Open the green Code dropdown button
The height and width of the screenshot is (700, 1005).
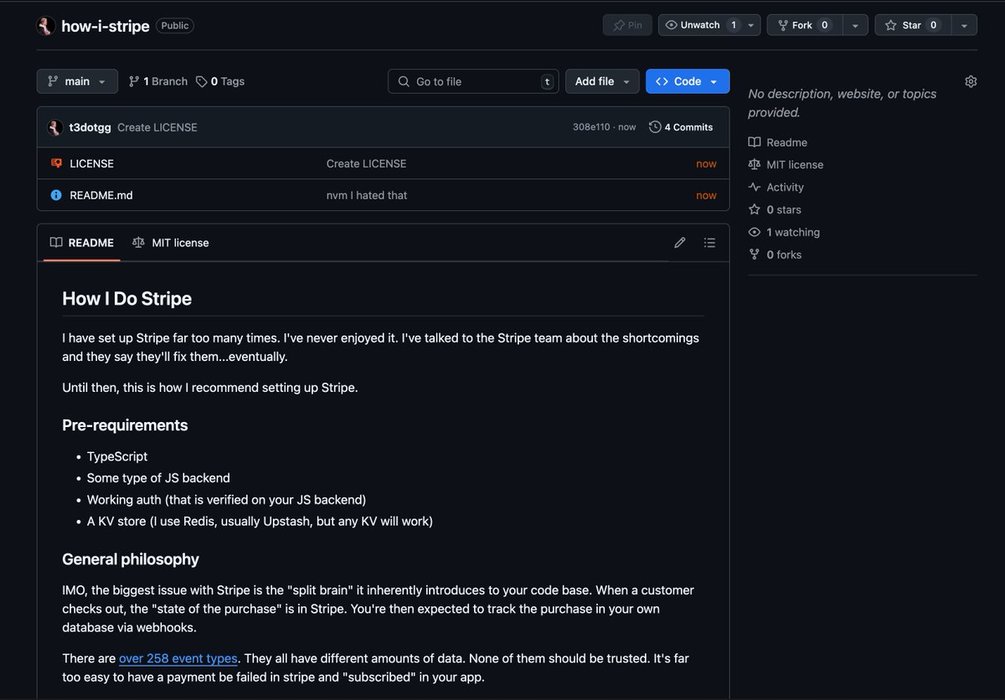(x=688, y=81)
